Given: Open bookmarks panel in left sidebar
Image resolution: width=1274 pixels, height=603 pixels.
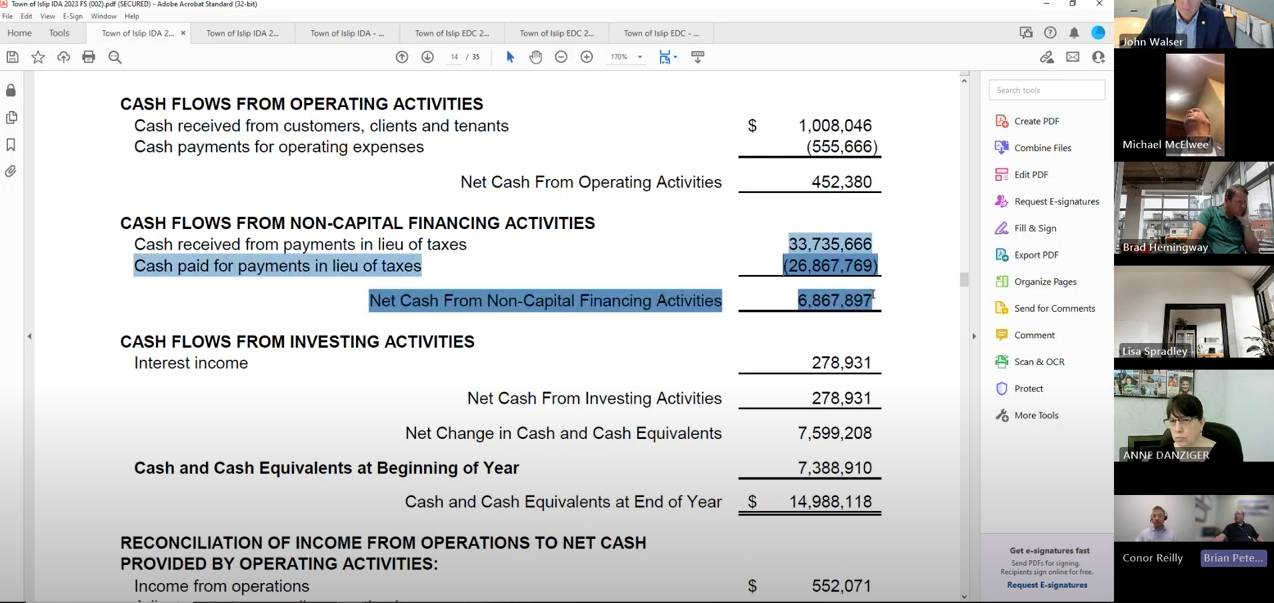Looking at the screenshot, I should 11,144.
